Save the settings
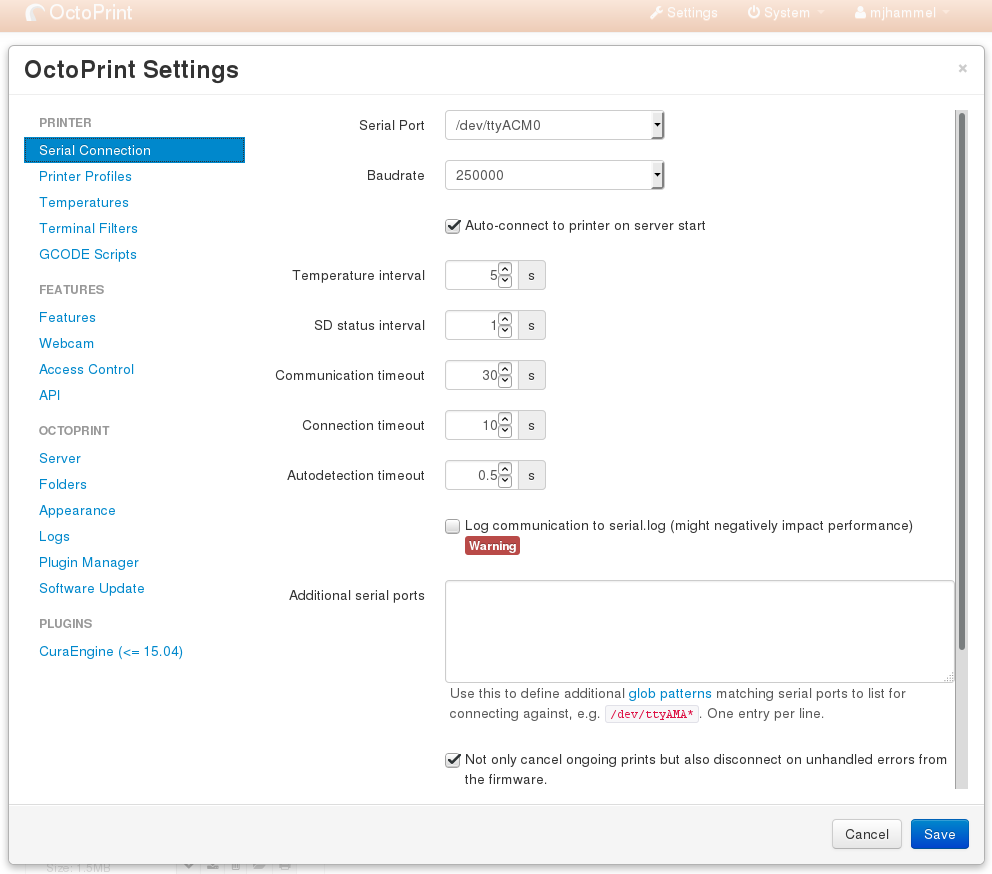 point(939,834)
